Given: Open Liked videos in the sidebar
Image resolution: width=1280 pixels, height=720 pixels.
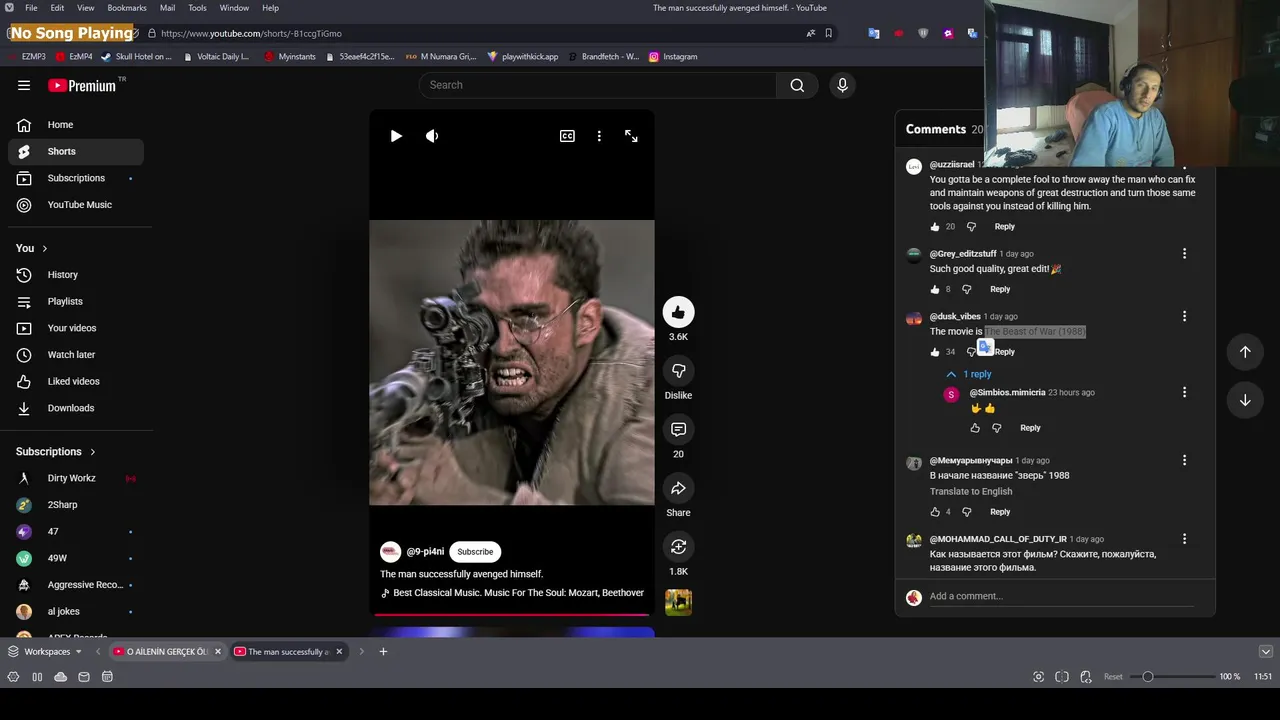Looking at the screenshot, I should pos(76,381).
